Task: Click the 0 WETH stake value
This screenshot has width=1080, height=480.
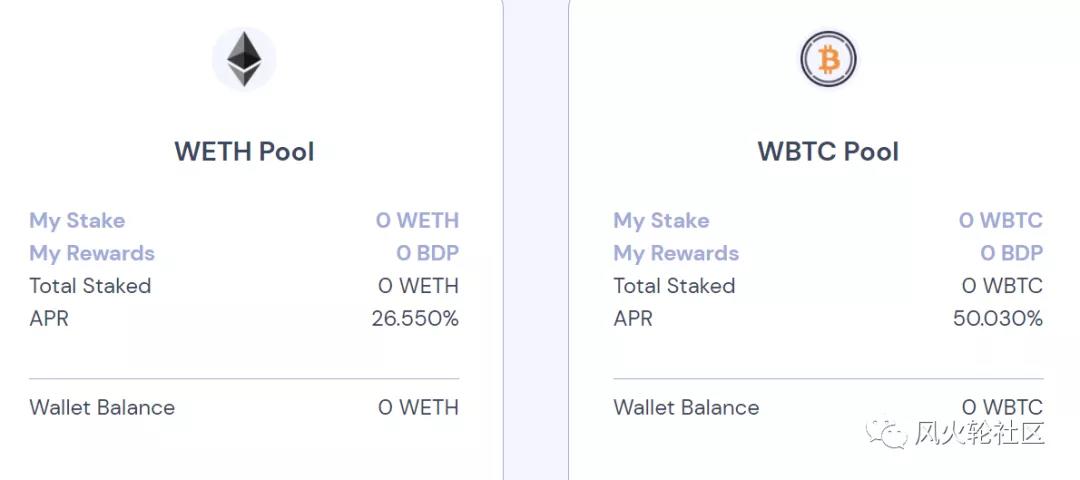Action: (x=417, y=221)
